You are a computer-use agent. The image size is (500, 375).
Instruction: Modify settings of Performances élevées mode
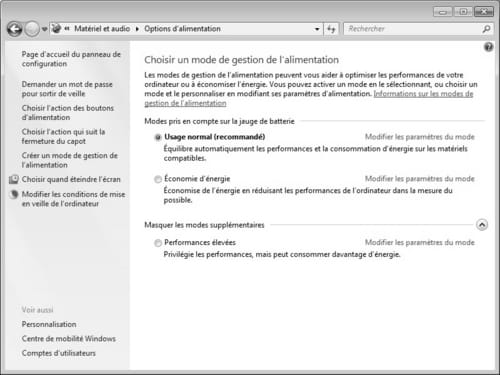coord(420,242)
